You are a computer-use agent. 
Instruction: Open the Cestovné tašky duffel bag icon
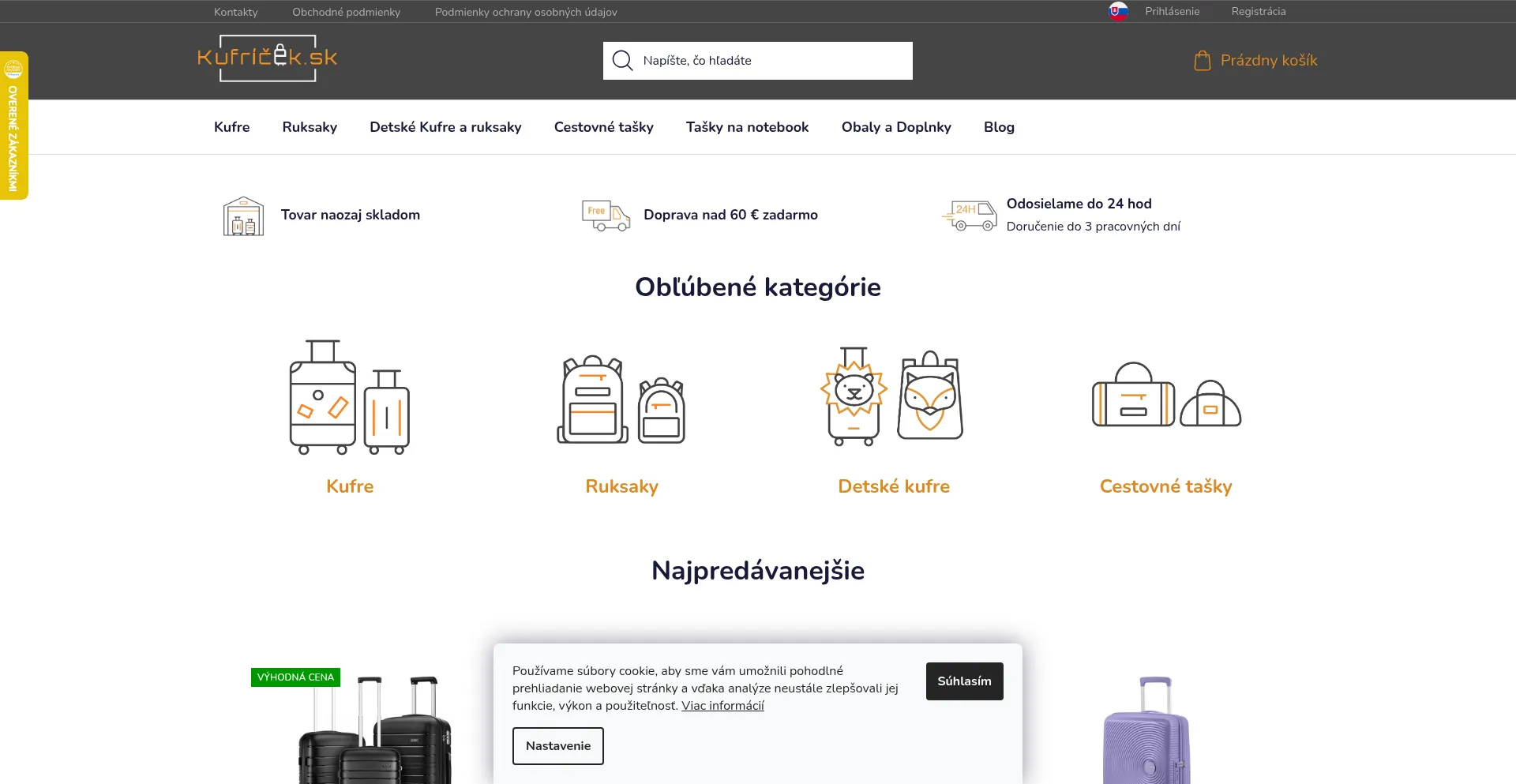(1165, 395)
